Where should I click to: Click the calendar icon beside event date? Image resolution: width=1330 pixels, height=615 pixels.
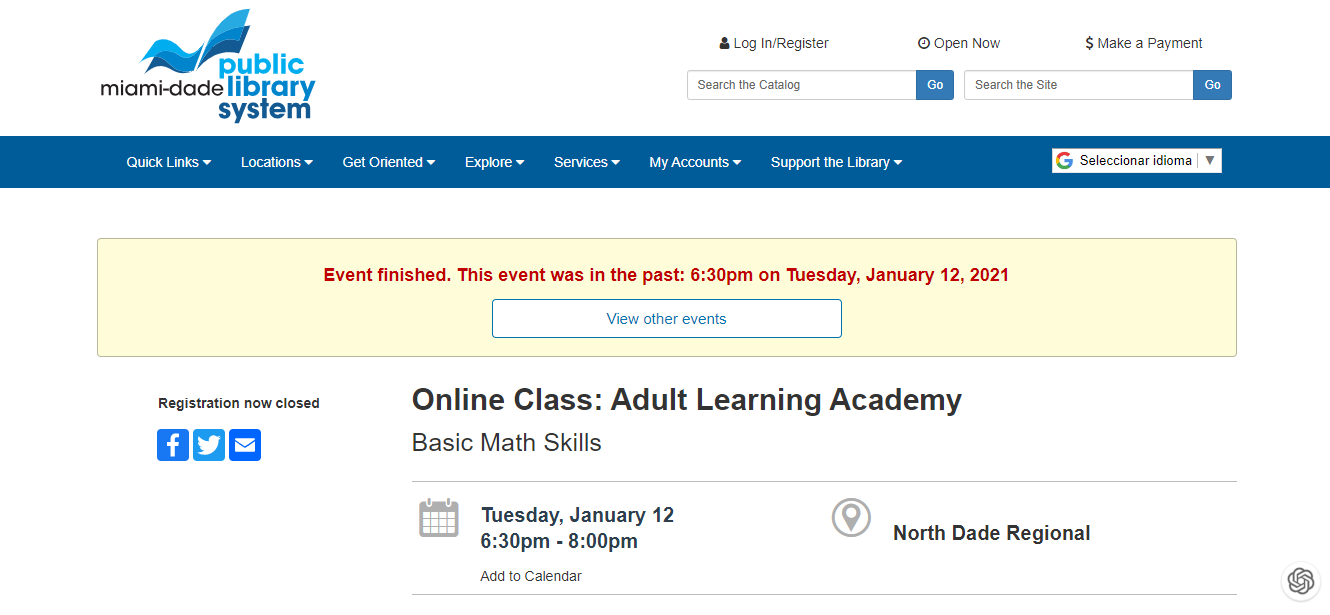pos(438,518)
